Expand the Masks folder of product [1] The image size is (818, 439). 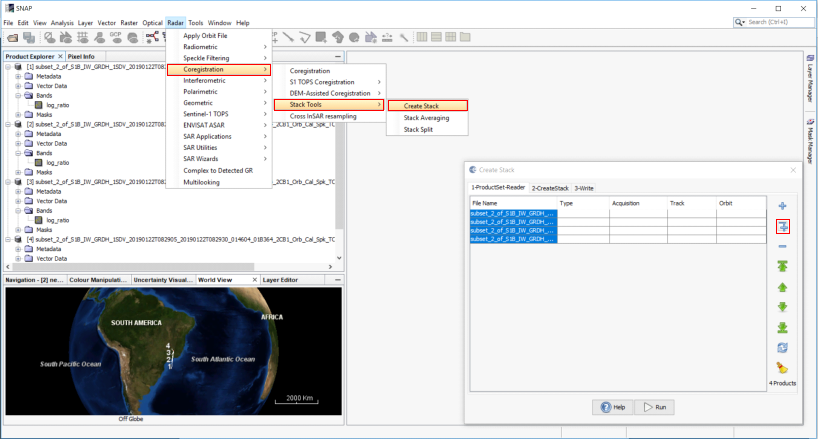click(18, 114)
